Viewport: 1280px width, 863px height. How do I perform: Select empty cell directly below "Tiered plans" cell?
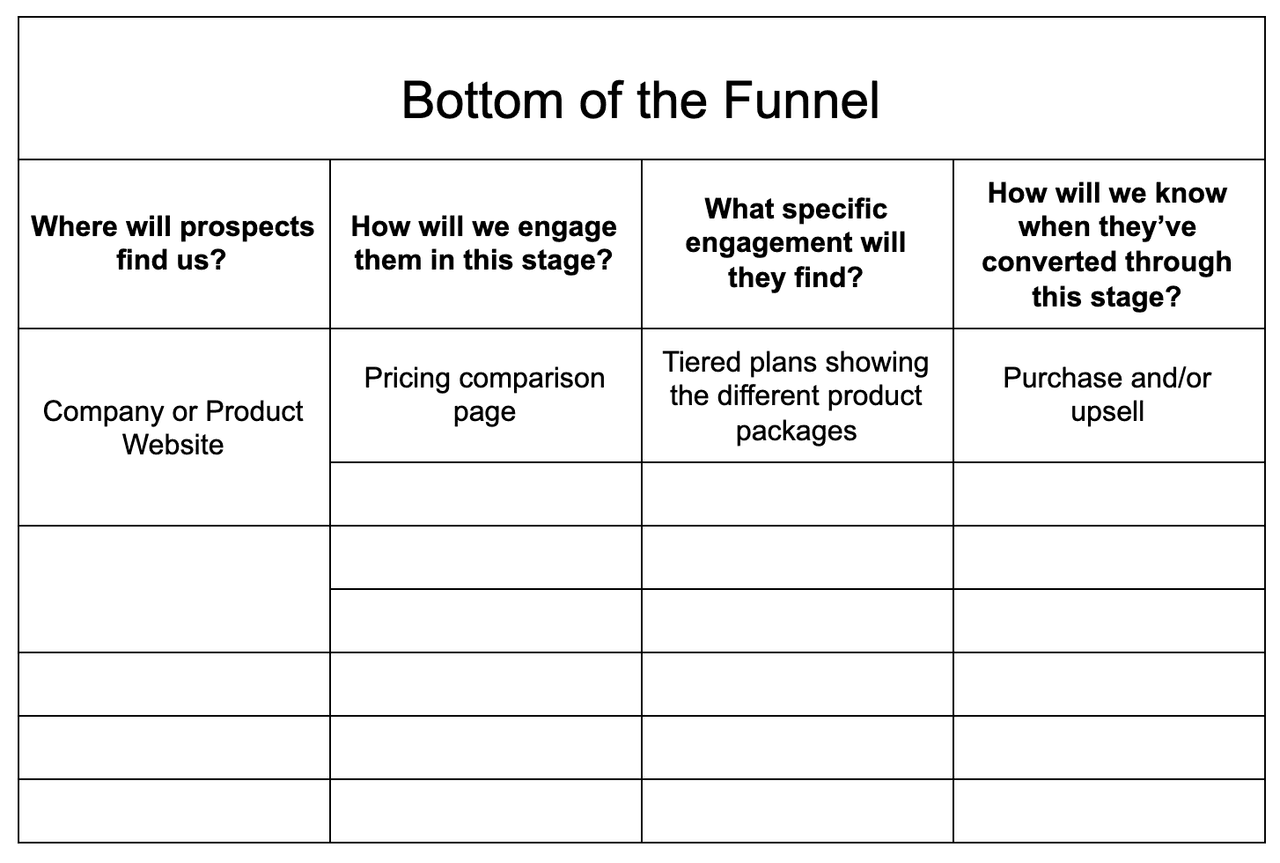[796, 494]
